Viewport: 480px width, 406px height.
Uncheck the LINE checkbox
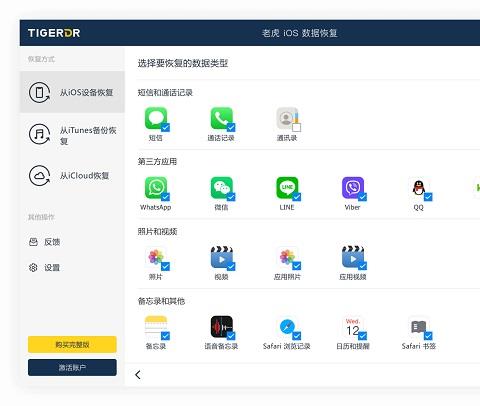(297, 197)
